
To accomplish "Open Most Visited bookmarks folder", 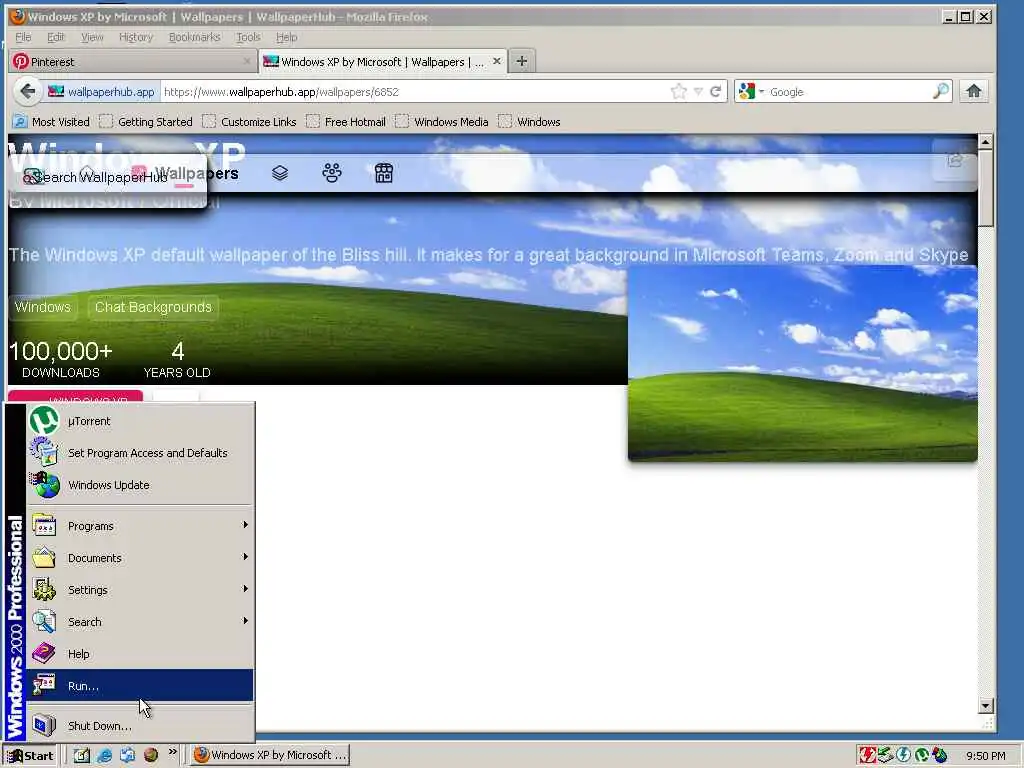I will (x=51, y=121).
